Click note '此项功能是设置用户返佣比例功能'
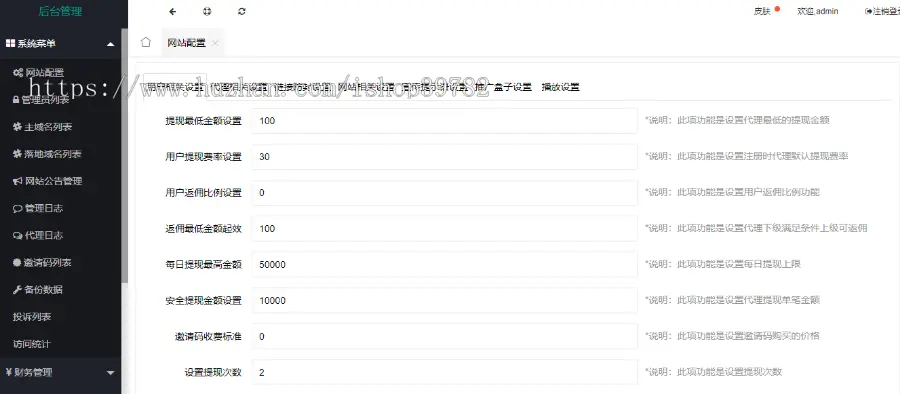Viewport: 900px width, 394px height. click(748, 193)
